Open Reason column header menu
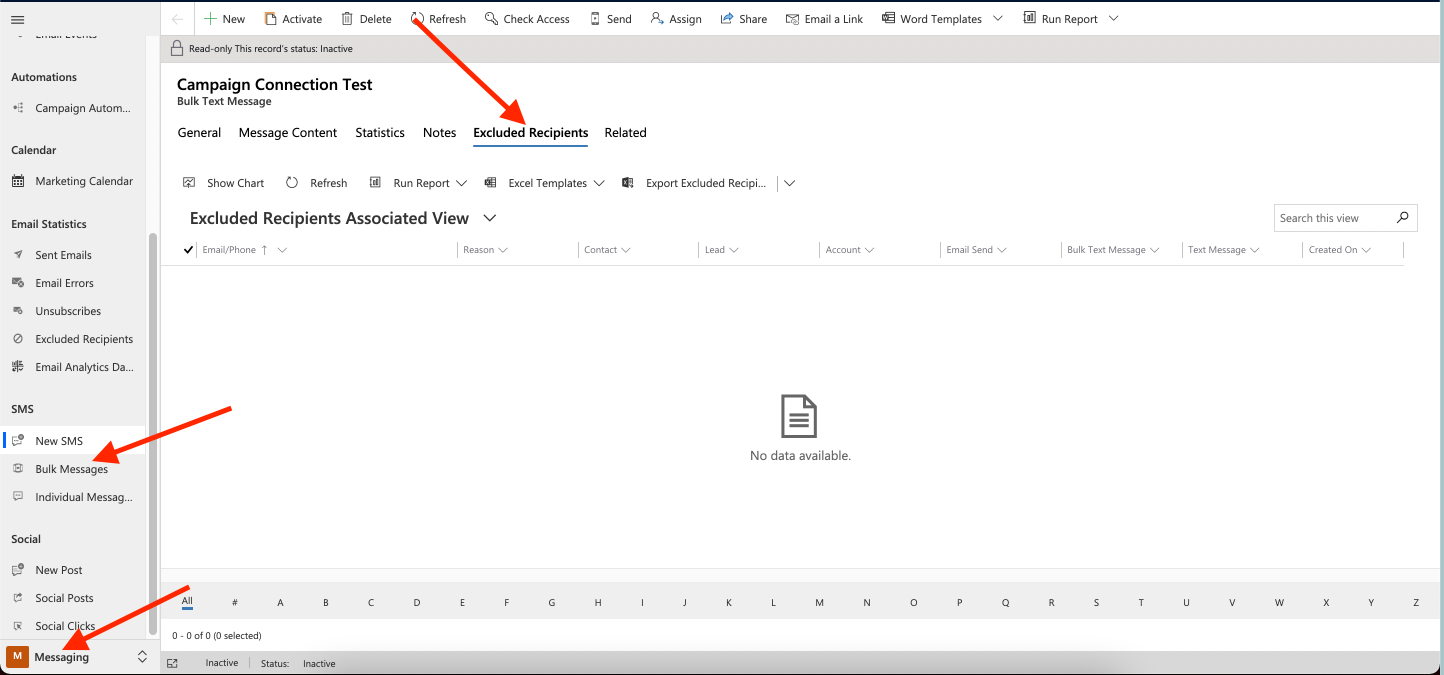 485,250
